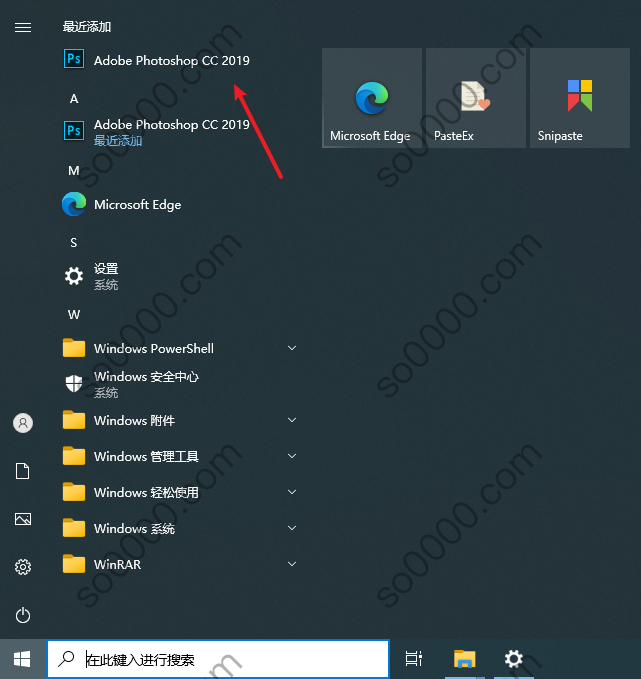Expand Windows 附件 chevron
The image size is (641, 679).
click(292, 420)
